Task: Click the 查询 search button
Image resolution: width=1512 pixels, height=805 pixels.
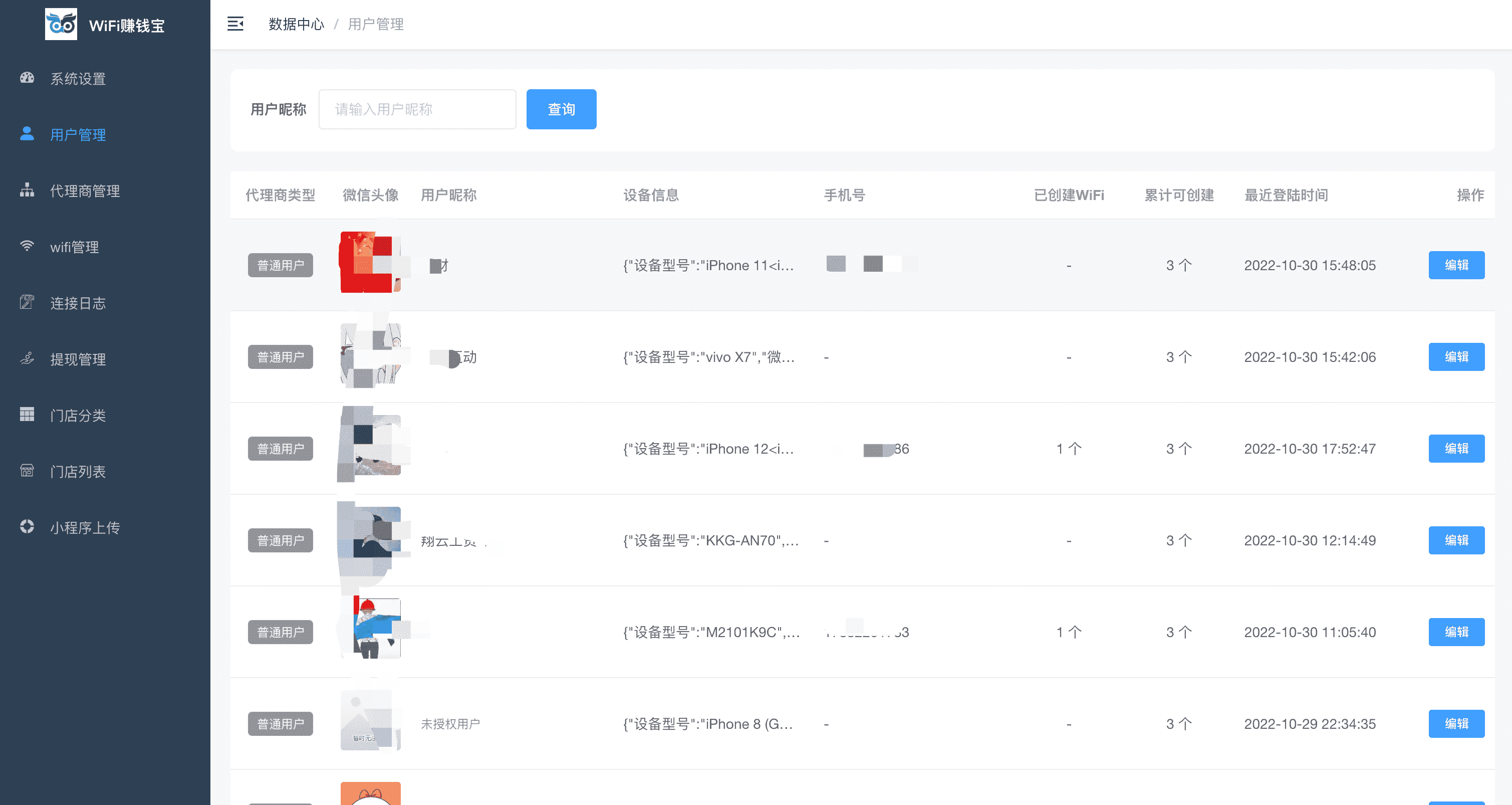Action: 561,109
